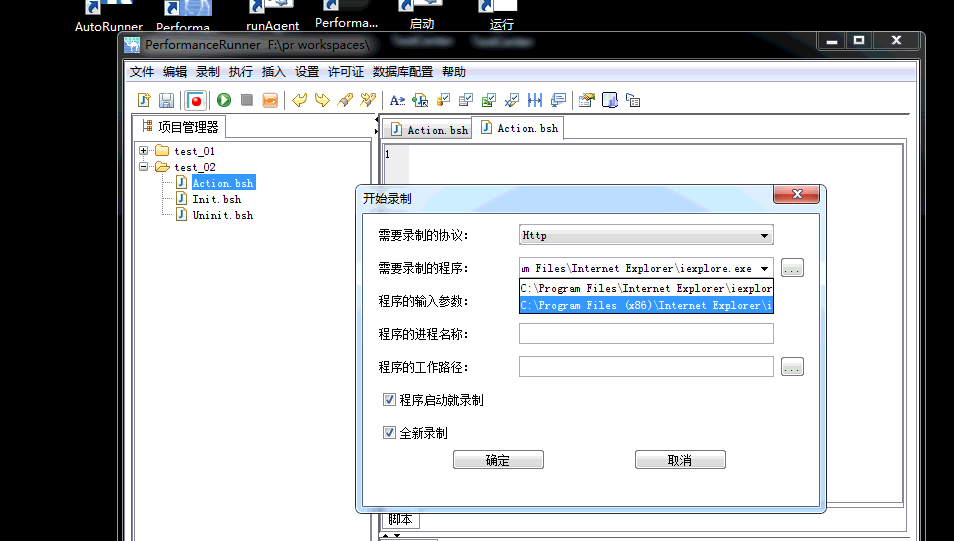954x541 pixels.
Task: Toggle the 全新录制 checkbox
Action: point(389,433)
